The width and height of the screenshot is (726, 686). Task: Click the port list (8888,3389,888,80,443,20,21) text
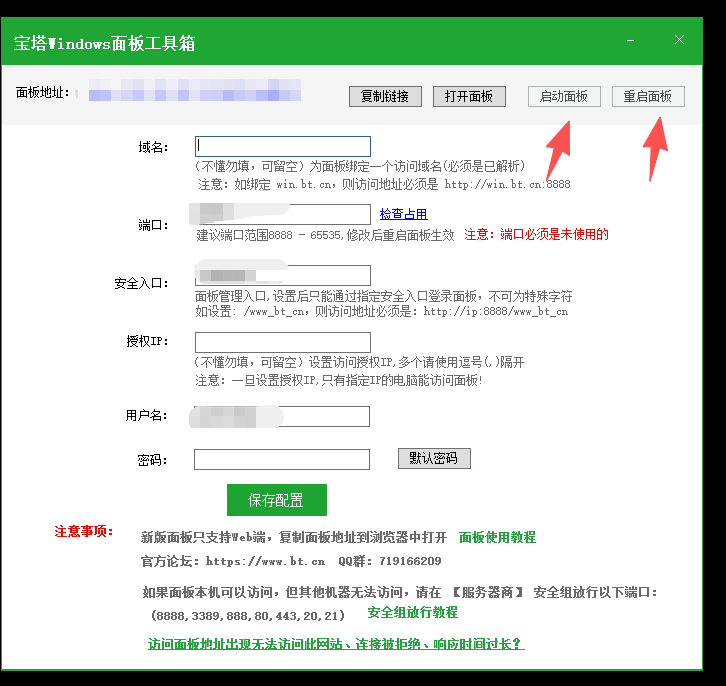point(248,616)
